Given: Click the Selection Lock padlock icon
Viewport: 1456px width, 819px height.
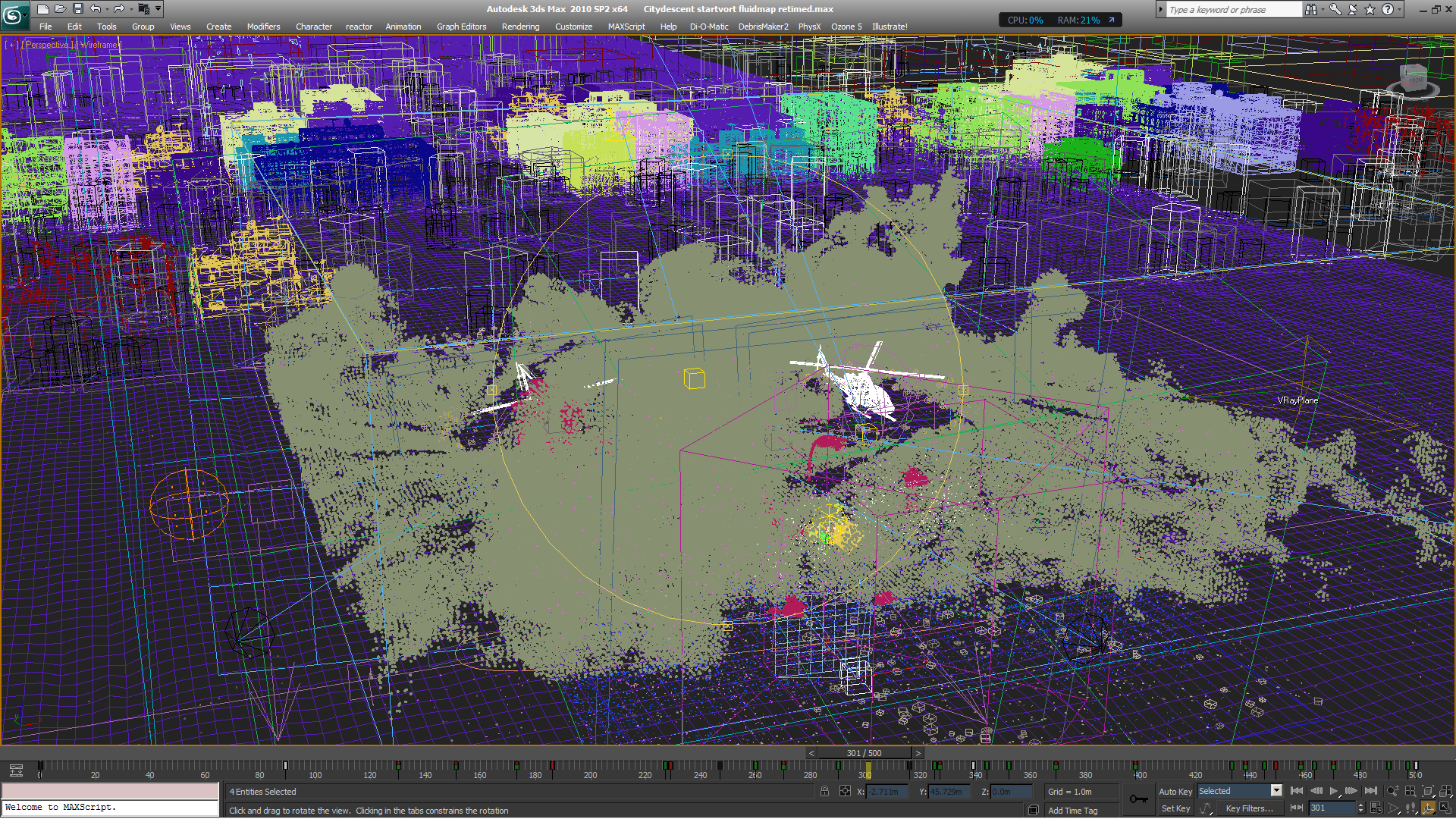Looking at the screenshot, I should (x=824, y=791).
